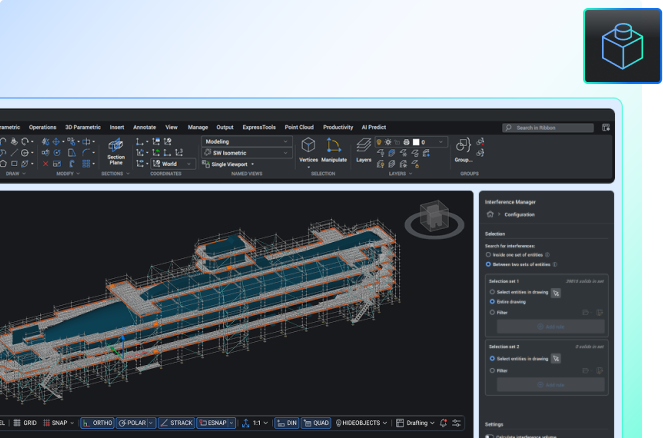Choose 'Entire drawing' radio for set 1
This screenshot has height=438, width=663.
click(492, 302)
